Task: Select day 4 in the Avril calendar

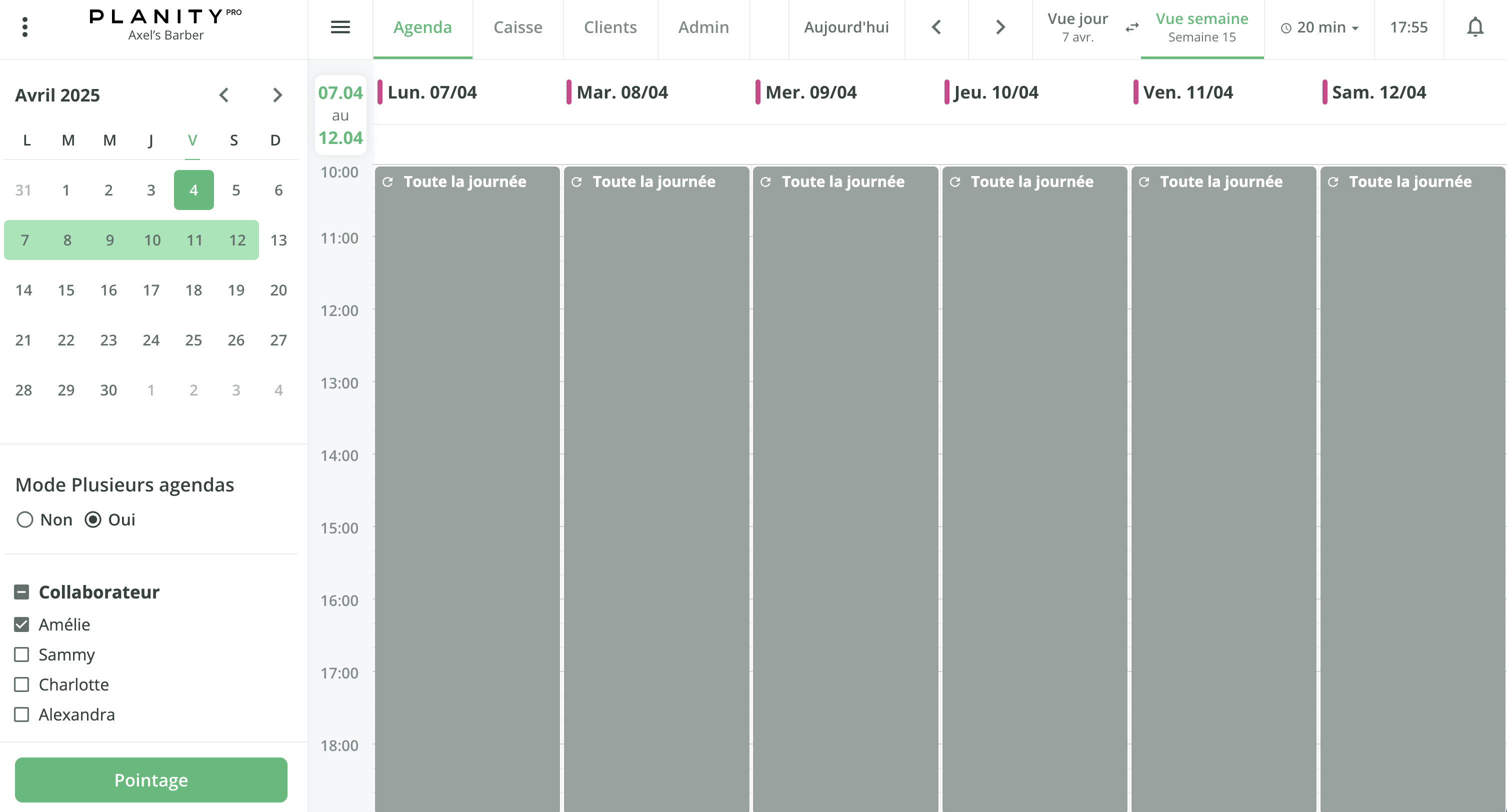Action: [x=193, y=189]
